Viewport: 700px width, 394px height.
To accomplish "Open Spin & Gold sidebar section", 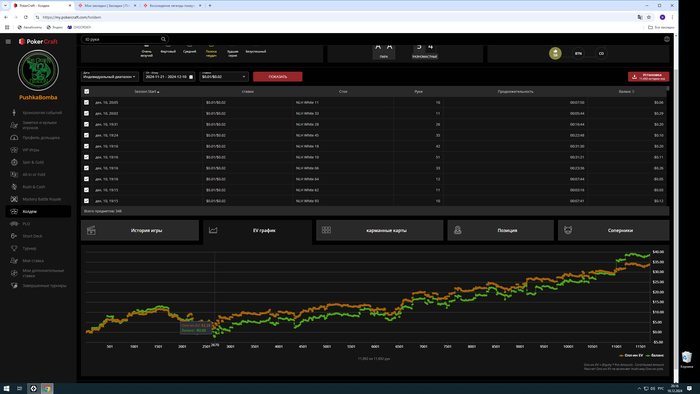I will (x=33, y=162).
